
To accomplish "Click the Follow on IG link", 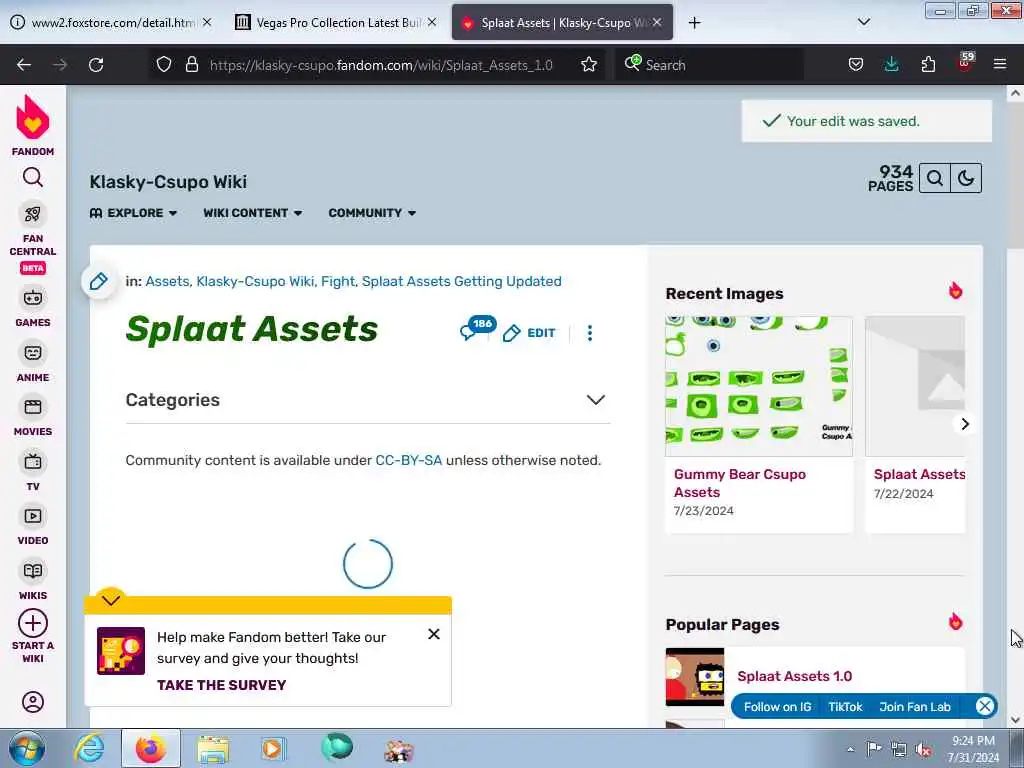I will [777, 707].
